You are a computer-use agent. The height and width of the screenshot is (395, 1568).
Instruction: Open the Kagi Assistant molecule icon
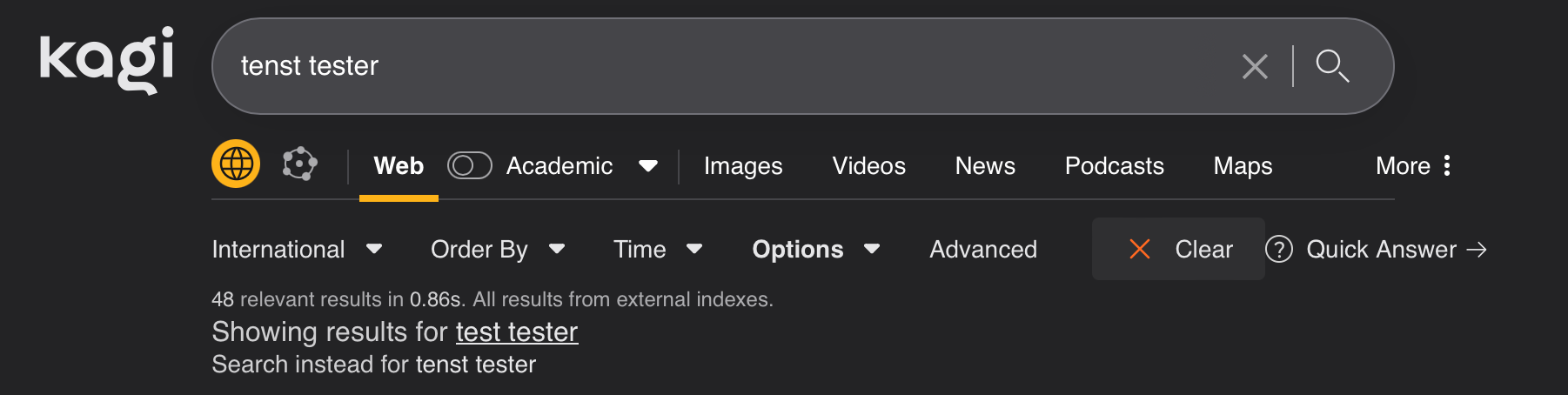tap(299, 164)
